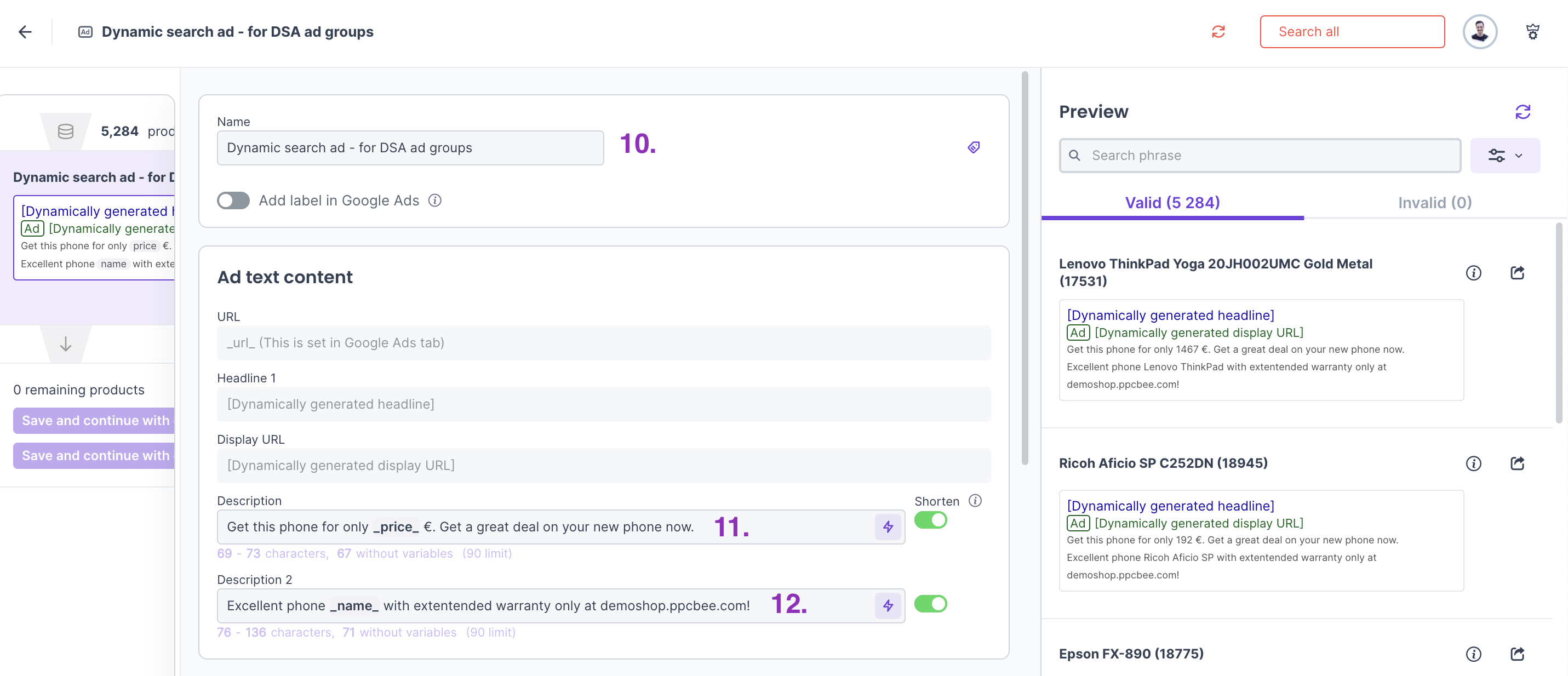
Task: Expand the preview filter settings dropdown
Action: (1504, 156)
